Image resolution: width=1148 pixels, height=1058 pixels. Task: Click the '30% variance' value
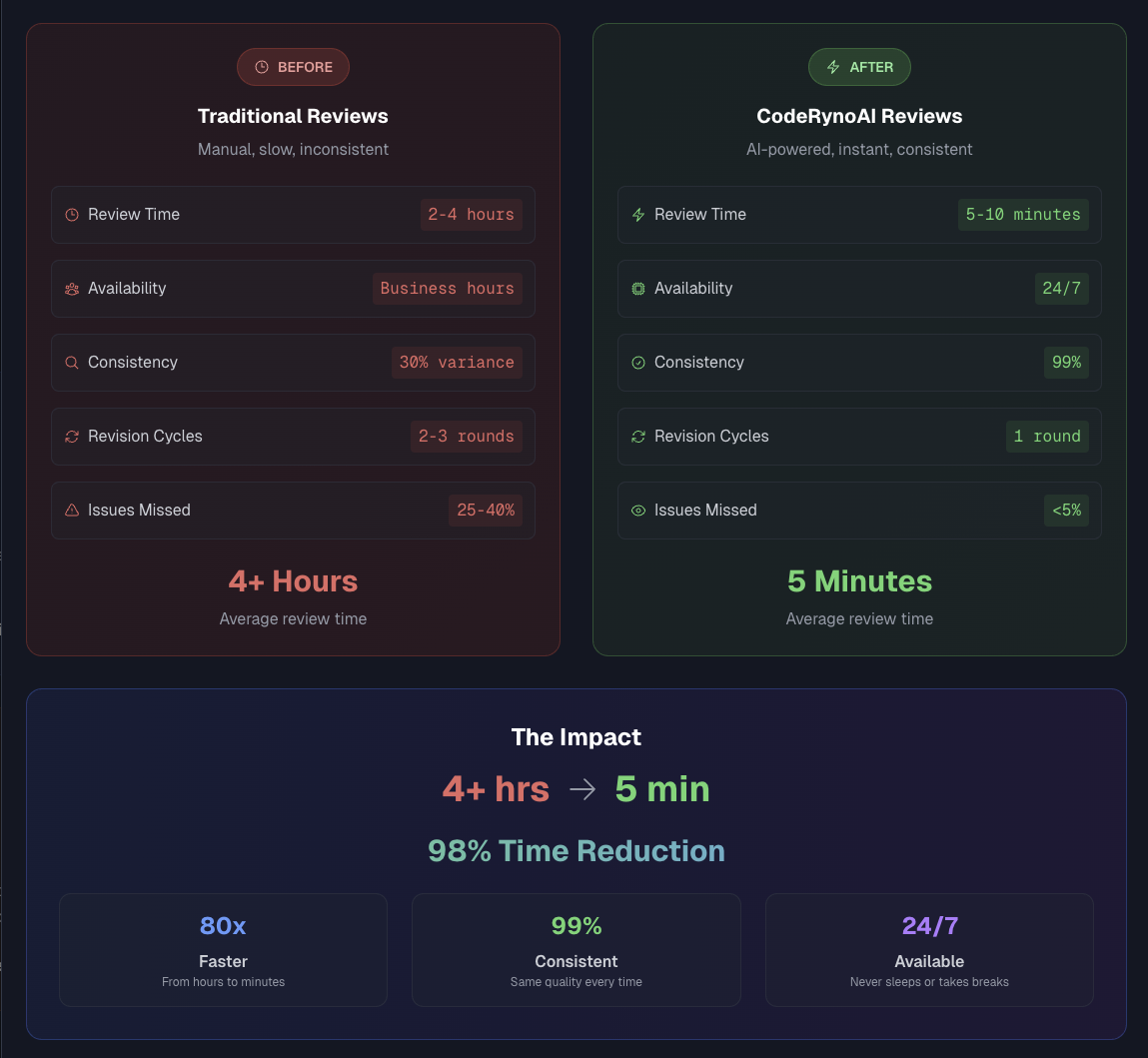pyautogui.click(x=457, y=363)
